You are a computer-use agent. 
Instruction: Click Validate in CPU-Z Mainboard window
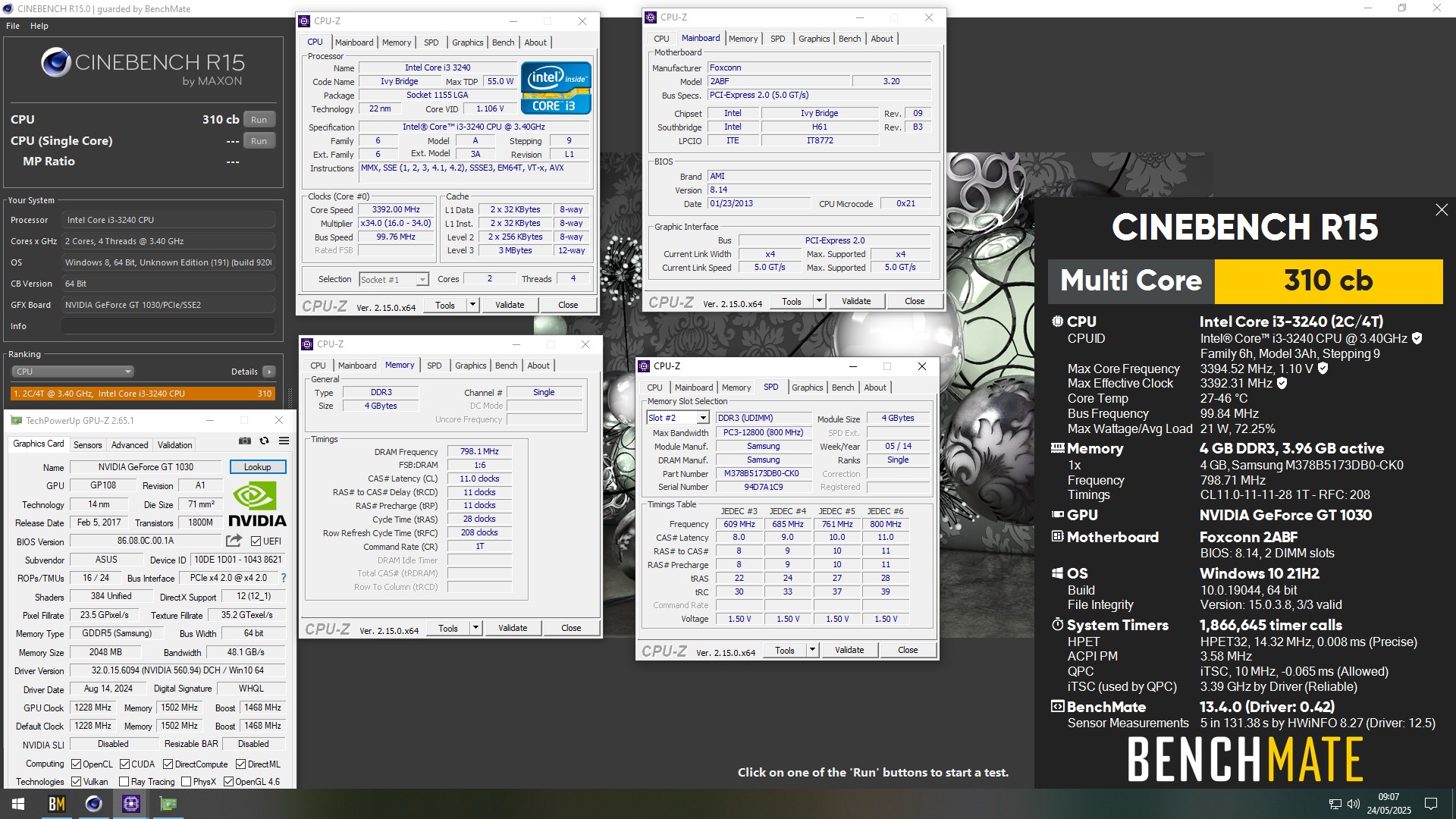pyautogui.click(x=856, y=301)
